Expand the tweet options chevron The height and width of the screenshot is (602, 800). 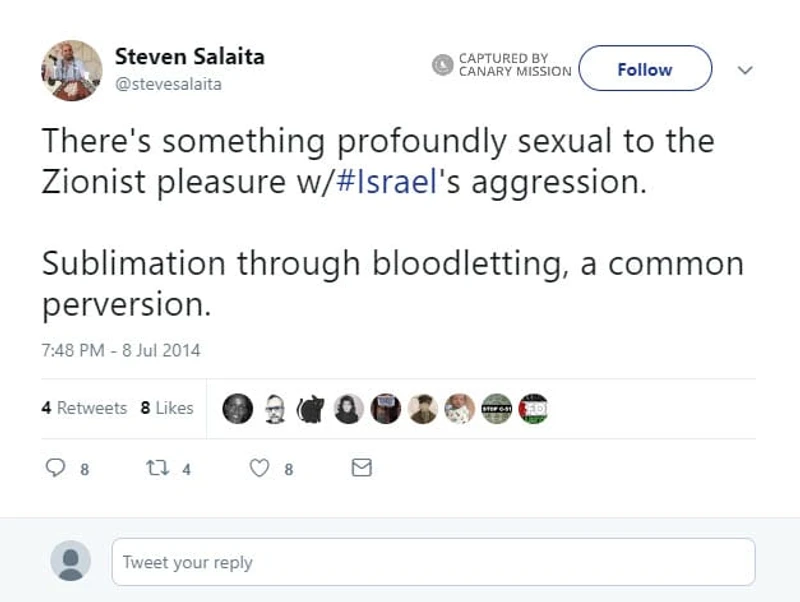pos(746,70)
